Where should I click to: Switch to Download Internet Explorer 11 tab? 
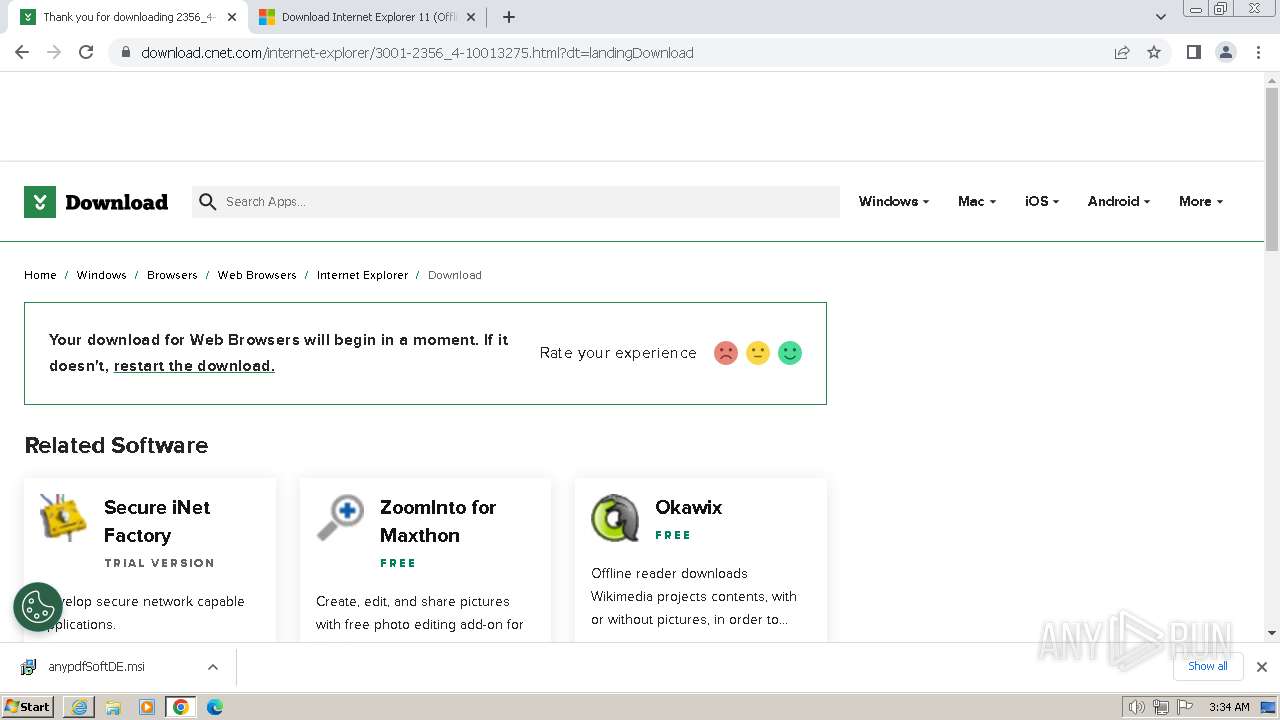tap(368, 17)
